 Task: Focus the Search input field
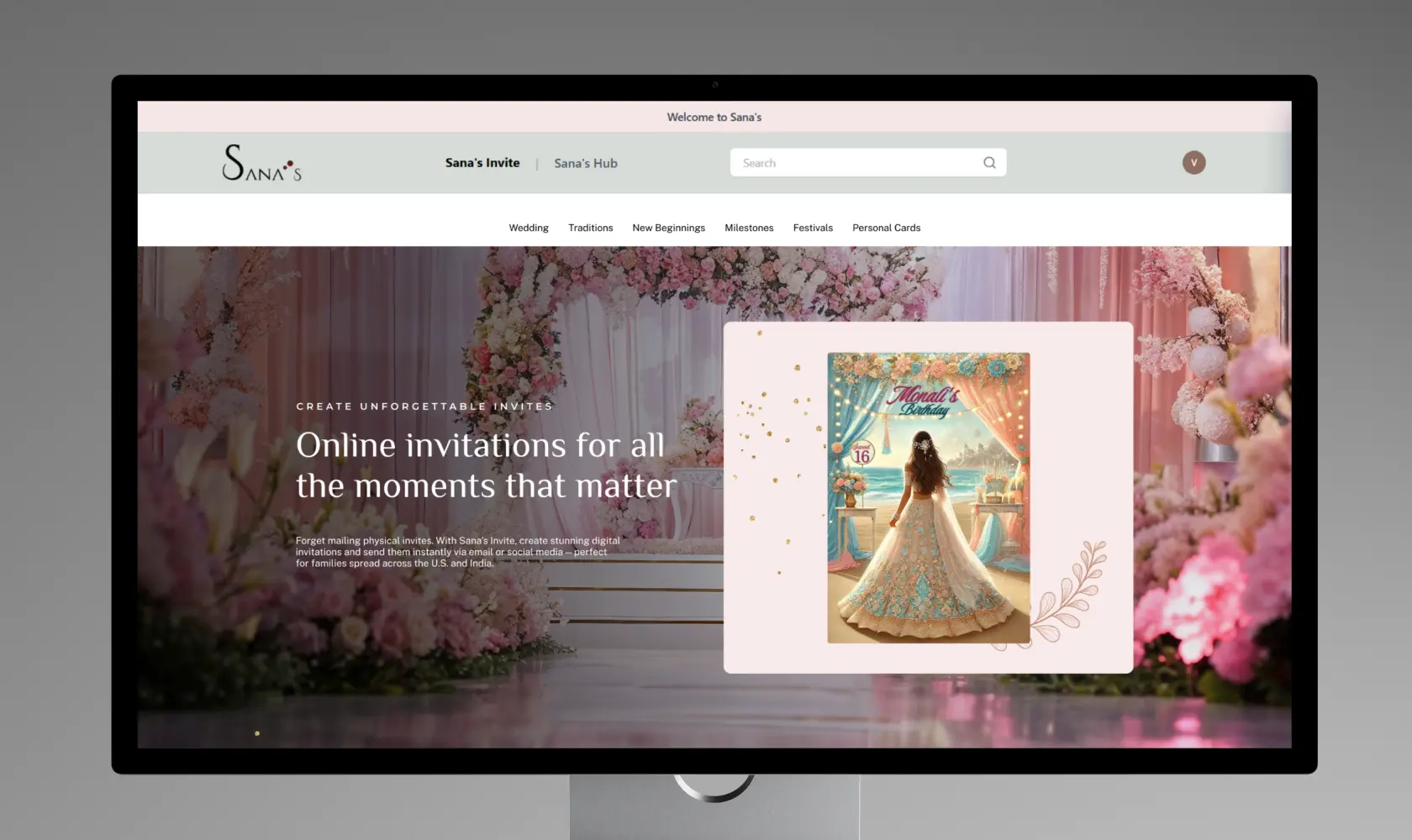click(857, 163)
